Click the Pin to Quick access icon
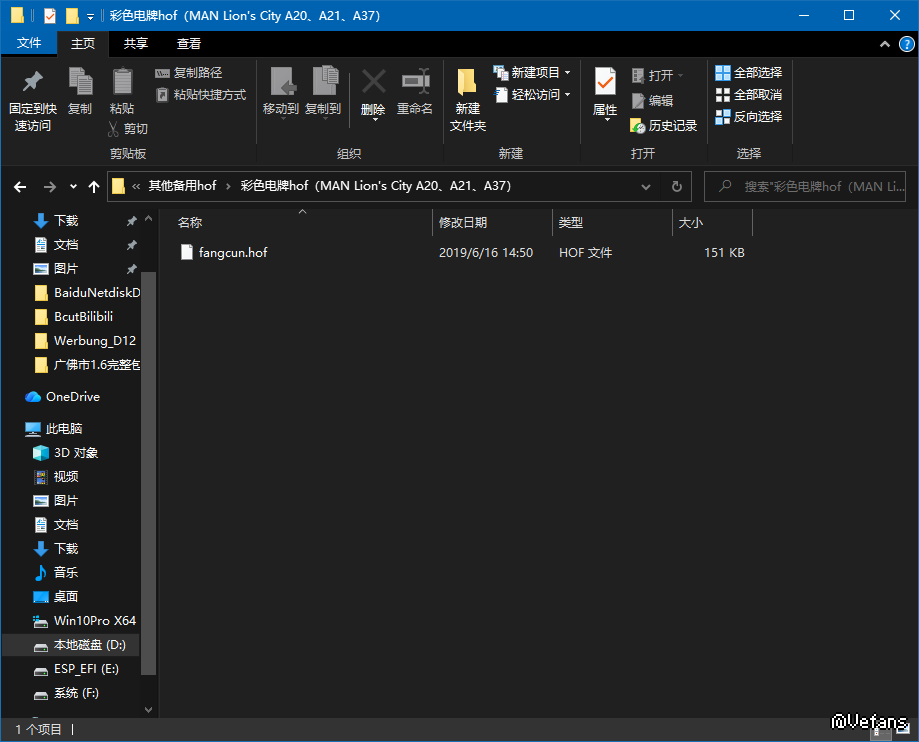 [32, 82]
